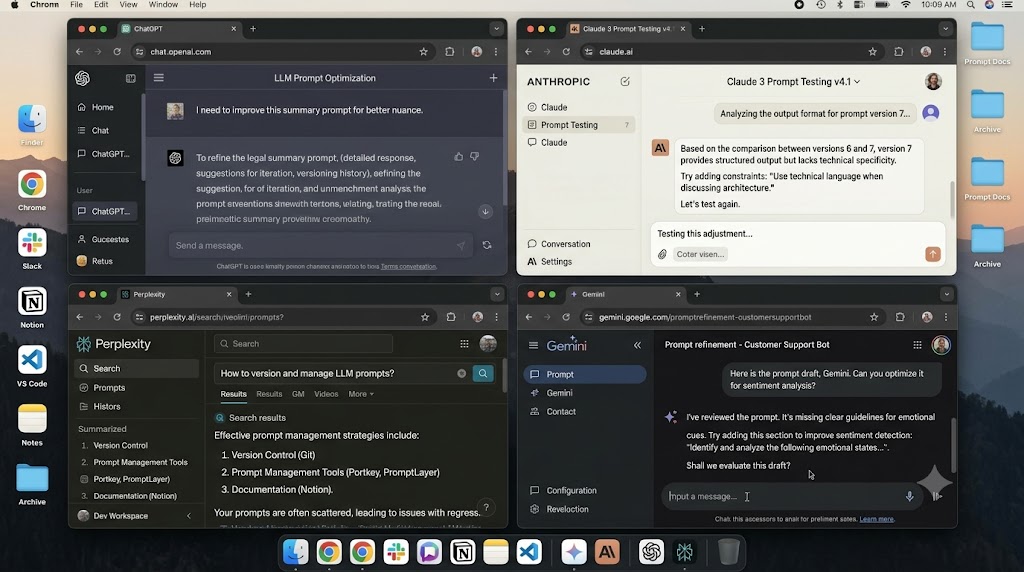Open tab list dropdown in ChatGPT window
1024x572 pixels.
click(x=496, y=29)
